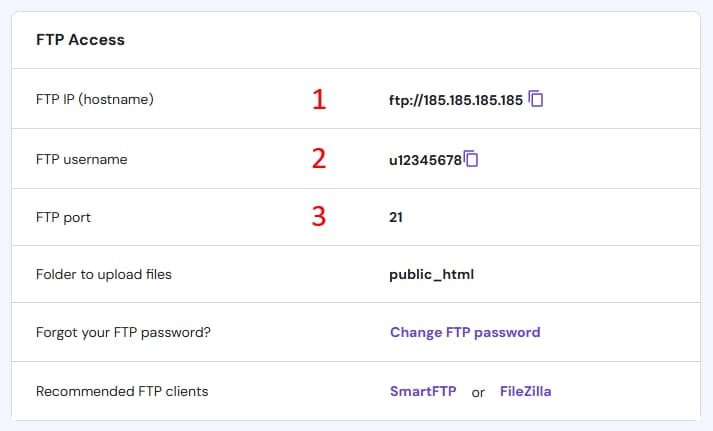This screenshot has height=431, width=713.
Task: Click the red number 2 annotation
Action: pos(319,159)
